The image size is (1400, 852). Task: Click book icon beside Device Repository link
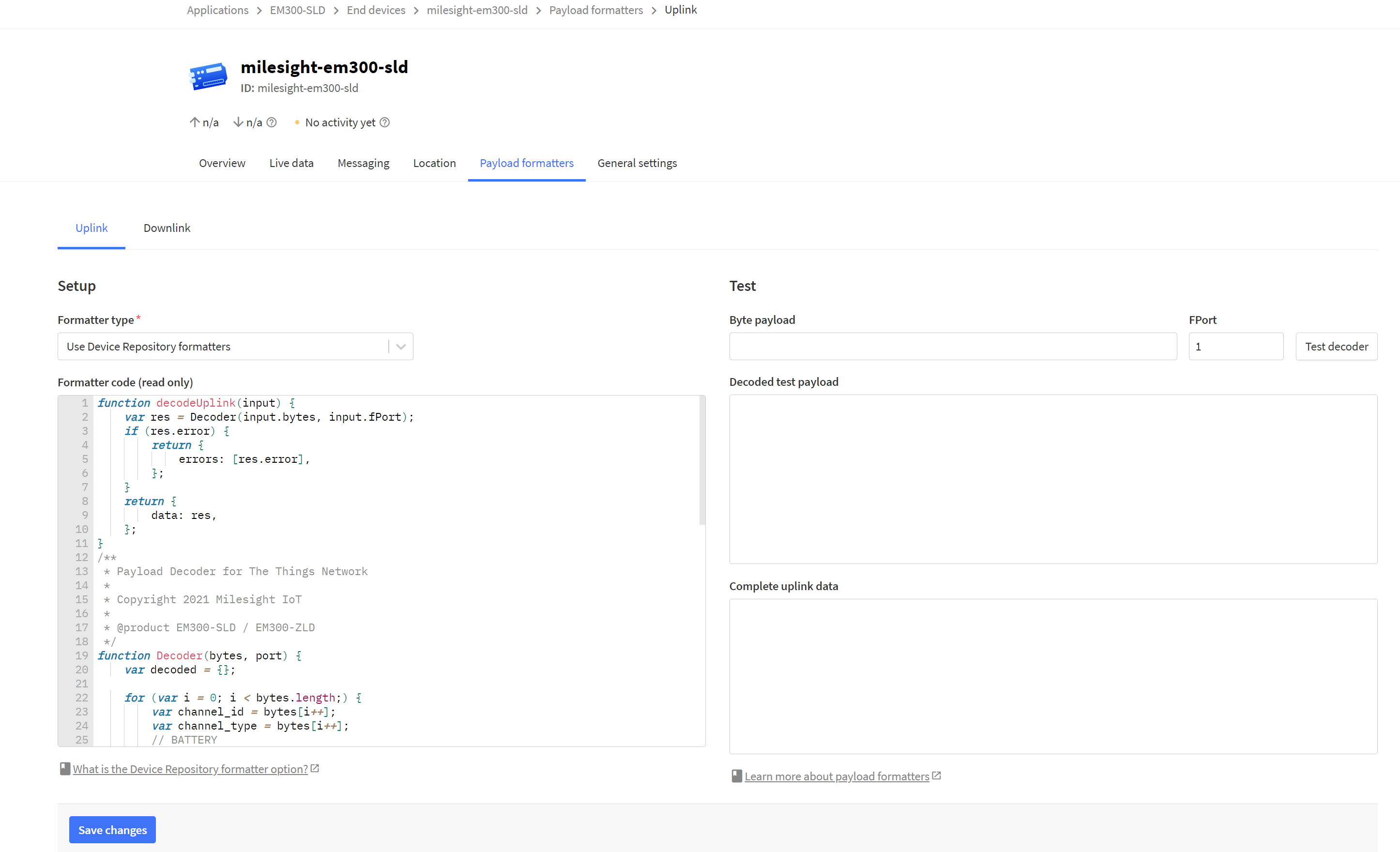pyautogui.click(x=65, y=769)
